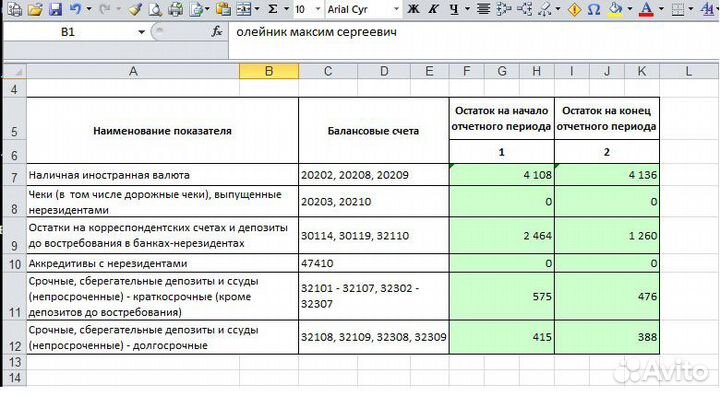This screenshot has height=396, width=720.
Task: Click the formula bar text олейник максим сергеевич
Action: 316,32
